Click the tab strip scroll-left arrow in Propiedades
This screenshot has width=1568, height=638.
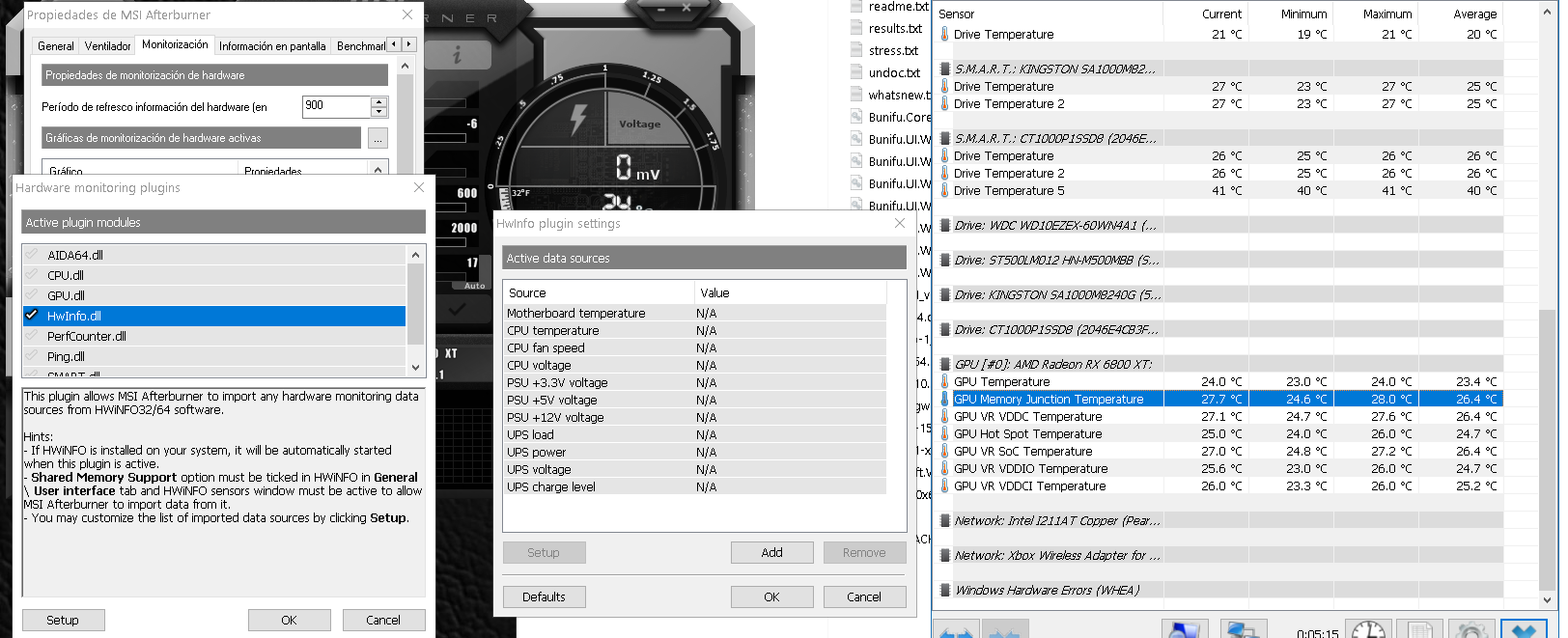coord(393,44)
